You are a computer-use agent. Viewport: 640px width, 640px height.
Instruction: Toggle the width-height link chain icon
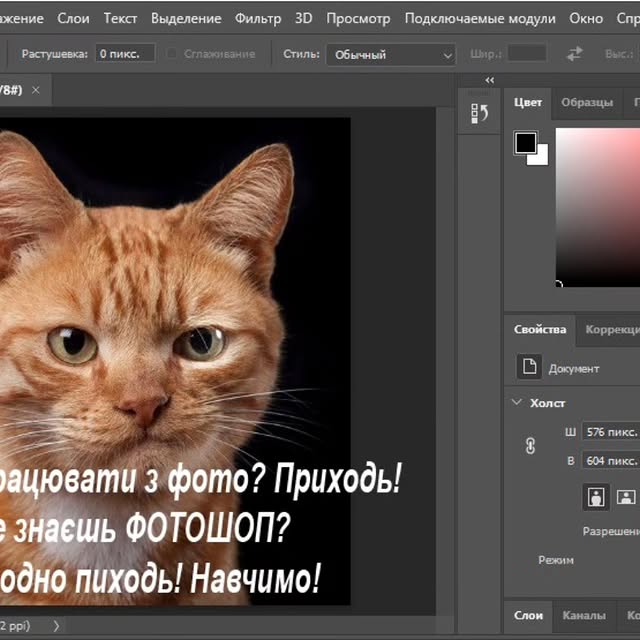[x=530, y=446]
